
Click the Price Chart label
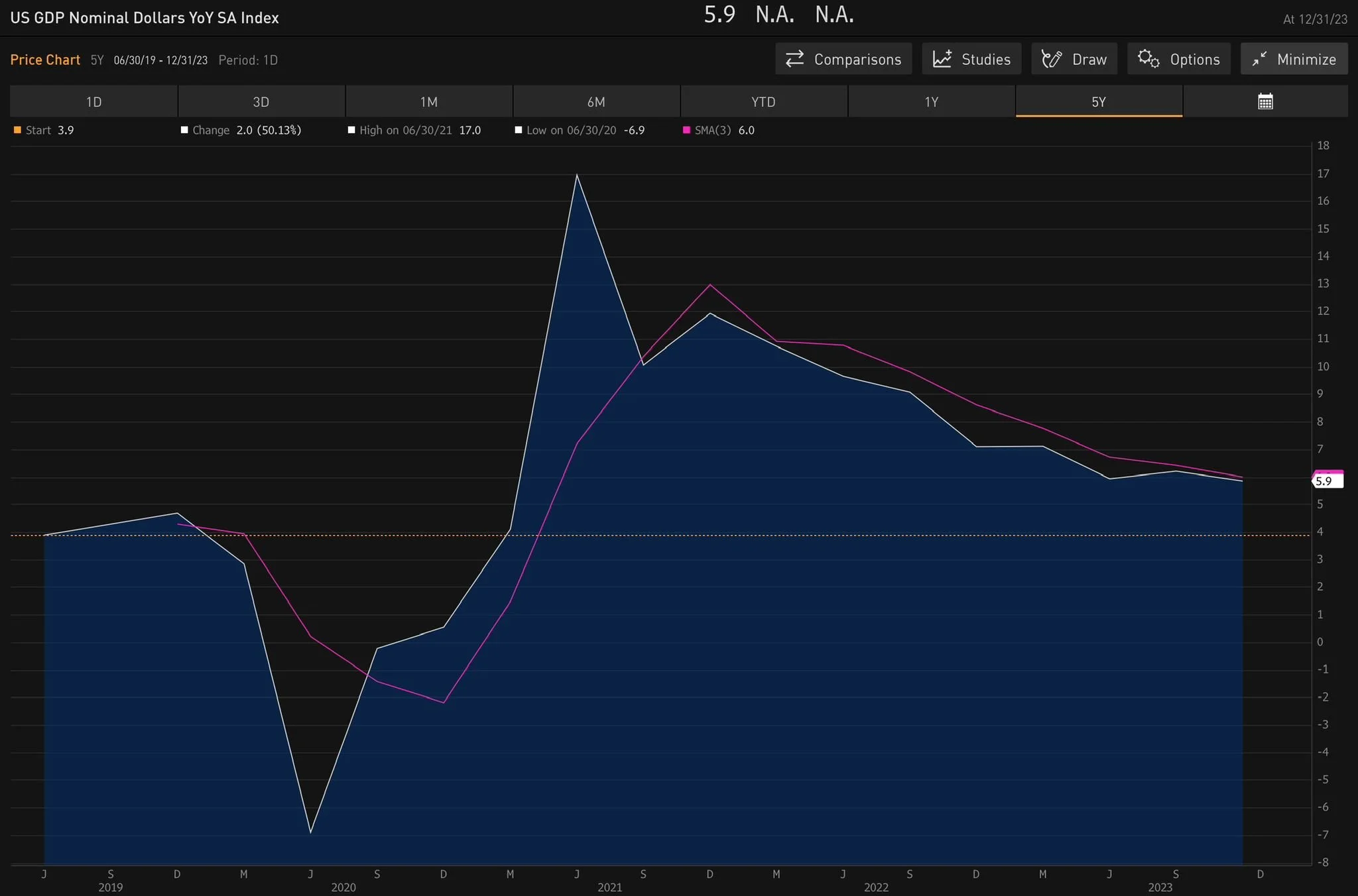click(x=45, y=60)
